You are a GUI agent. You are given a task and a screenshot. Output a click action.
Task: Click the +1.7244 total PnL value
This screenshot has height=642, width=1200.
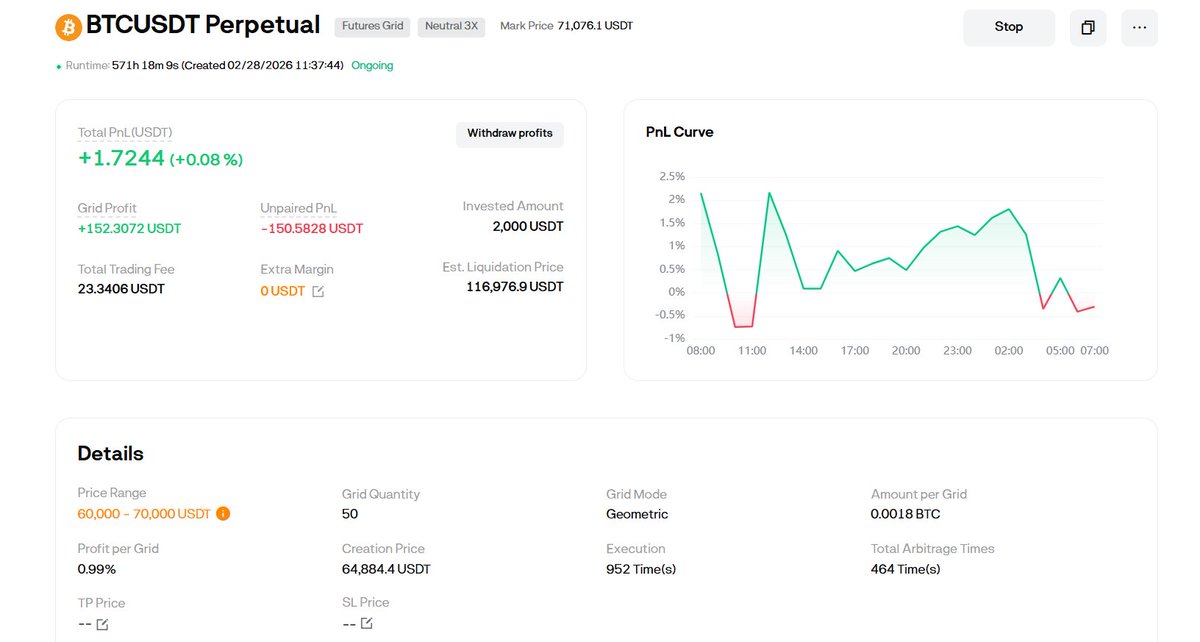[x=121, y=157]
